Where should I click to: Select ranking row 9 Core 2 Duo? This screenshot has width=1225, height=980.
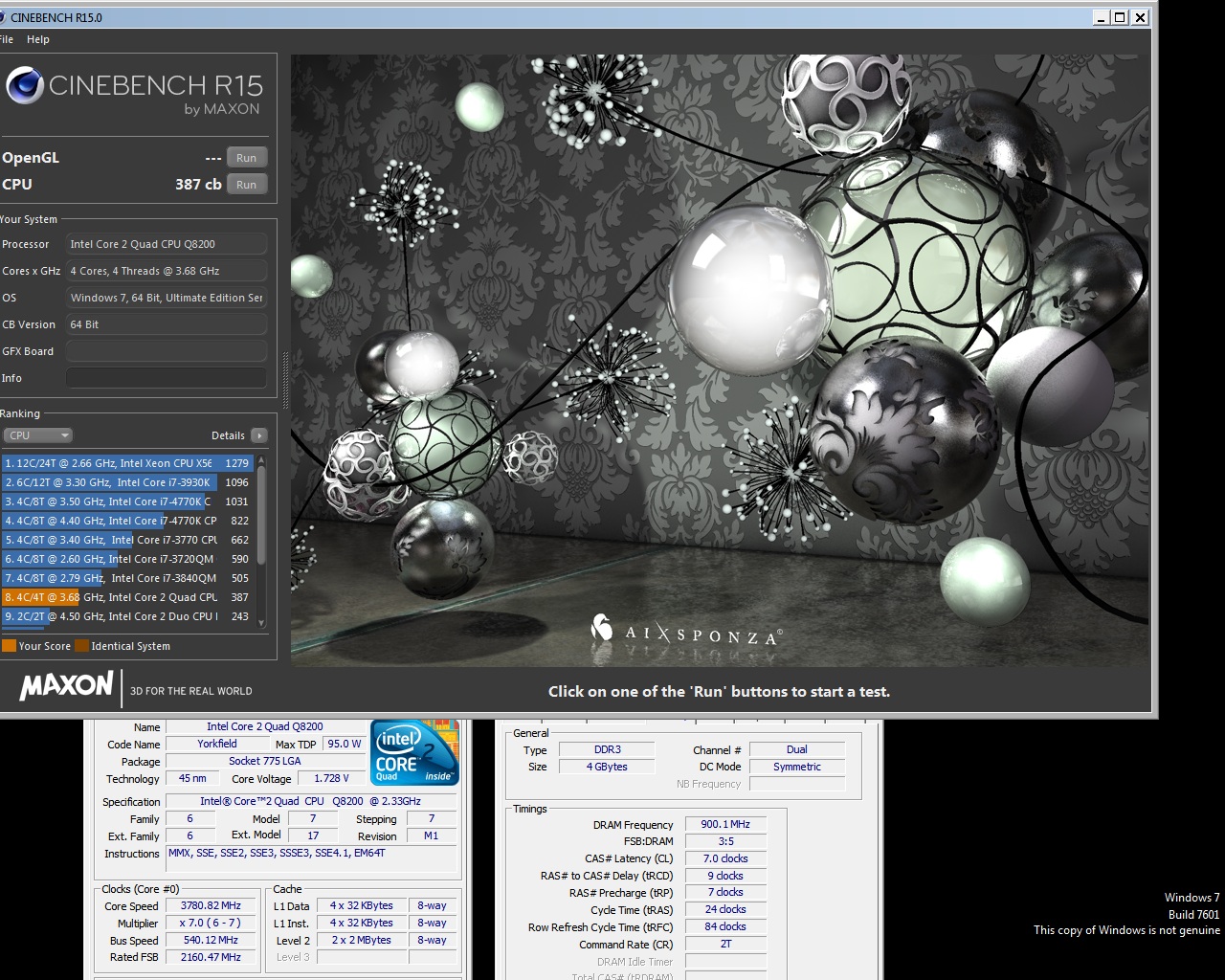(x=127, y=616)
